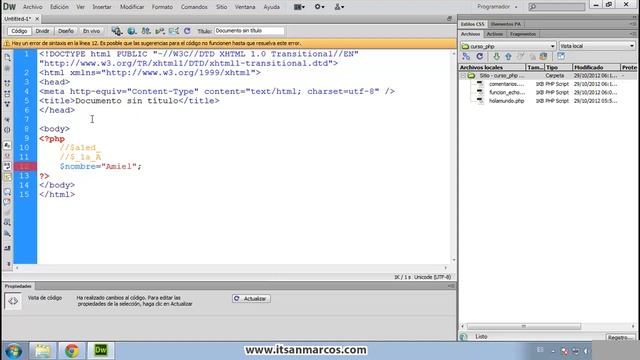Image resolution: width=640 pixels, height=360 pixels.
Task: Click synchronize with remote server icon
Action: coord(543,57)
